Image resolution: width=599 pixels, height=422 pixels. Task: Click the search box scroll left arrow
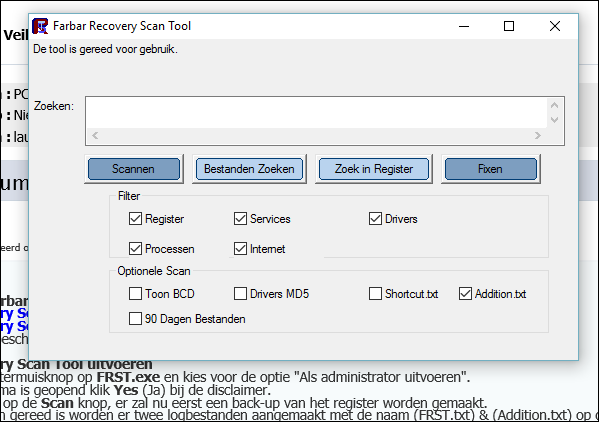(x=95, y=135)
